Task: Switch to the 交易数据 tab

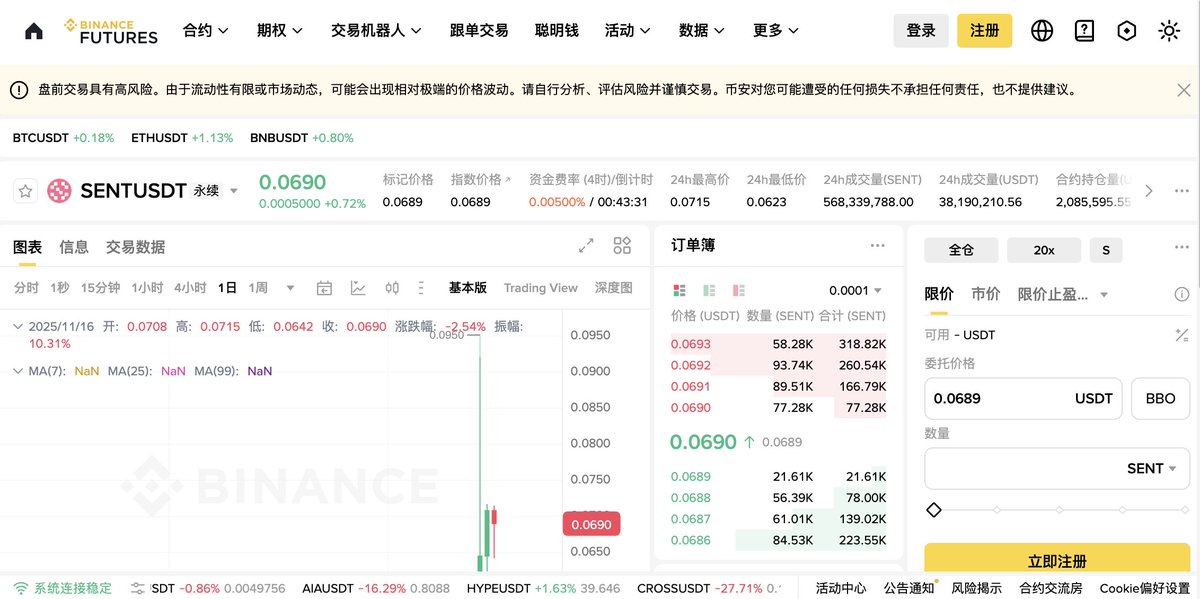Action: click(x=135, y=247)
